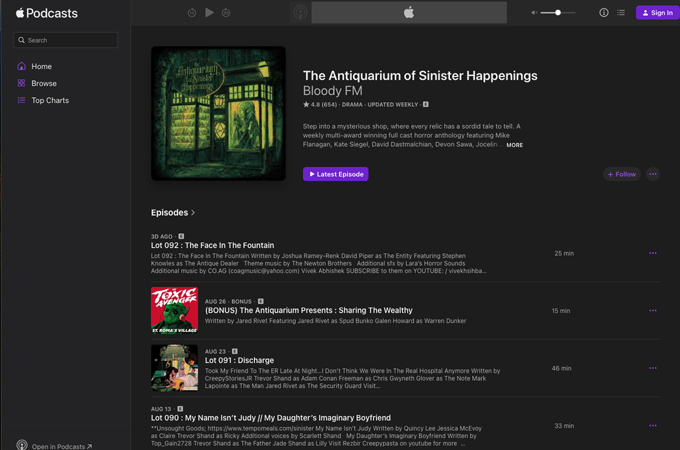Click the Lot 092 episode description text
This screenshot has height=450, width=680.
click(x=319, y=263)
